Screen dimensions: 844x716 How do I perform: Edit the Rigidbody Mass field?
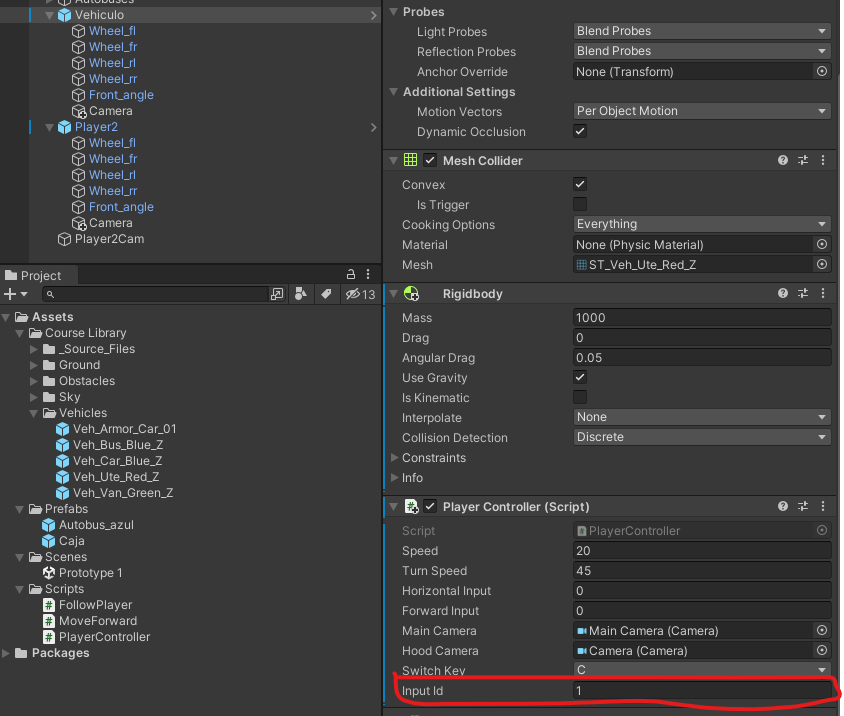(x=702, y=318)
